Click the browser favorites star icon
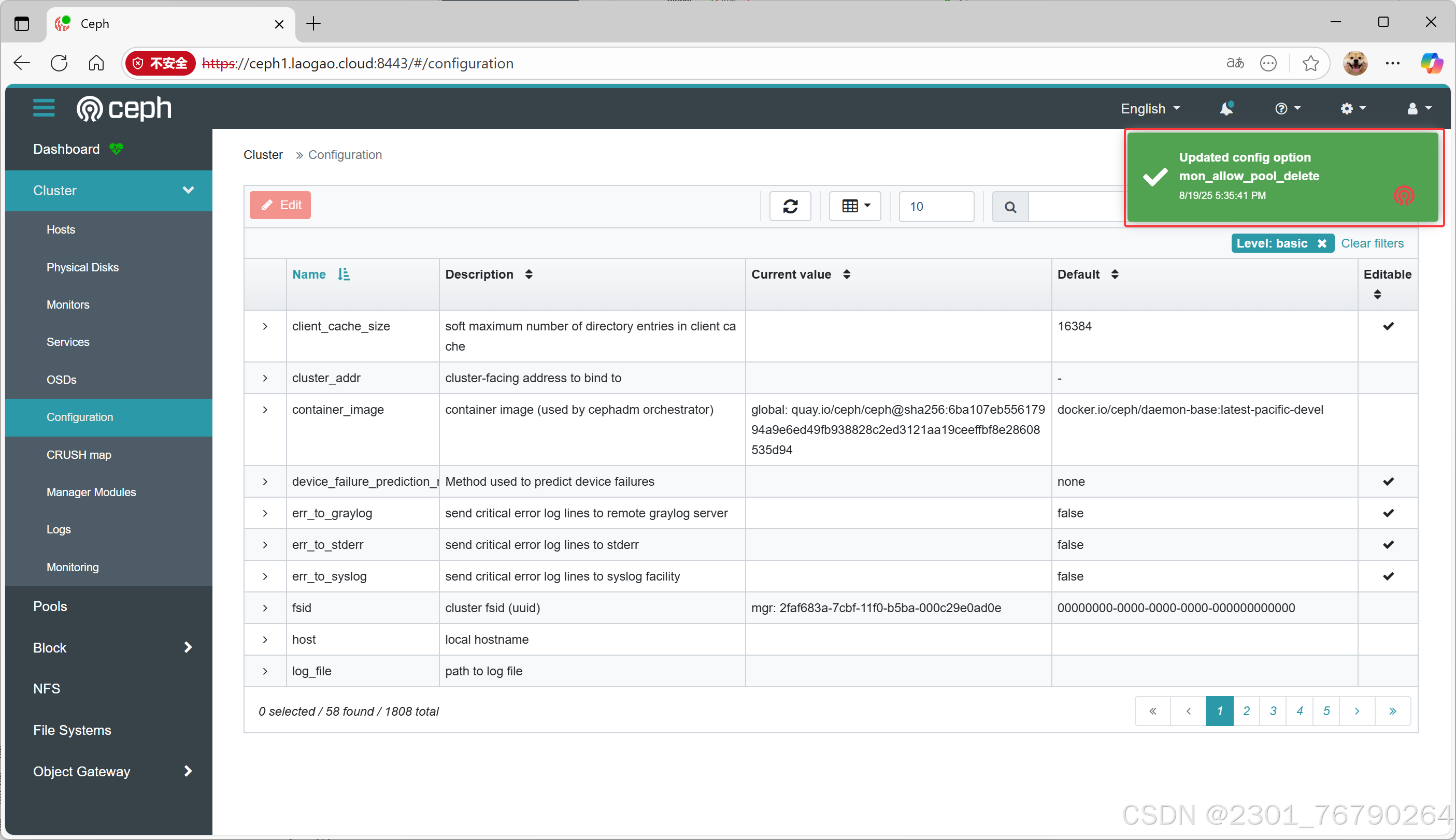The image size is (1456, 840). (x=1310, y=63)
